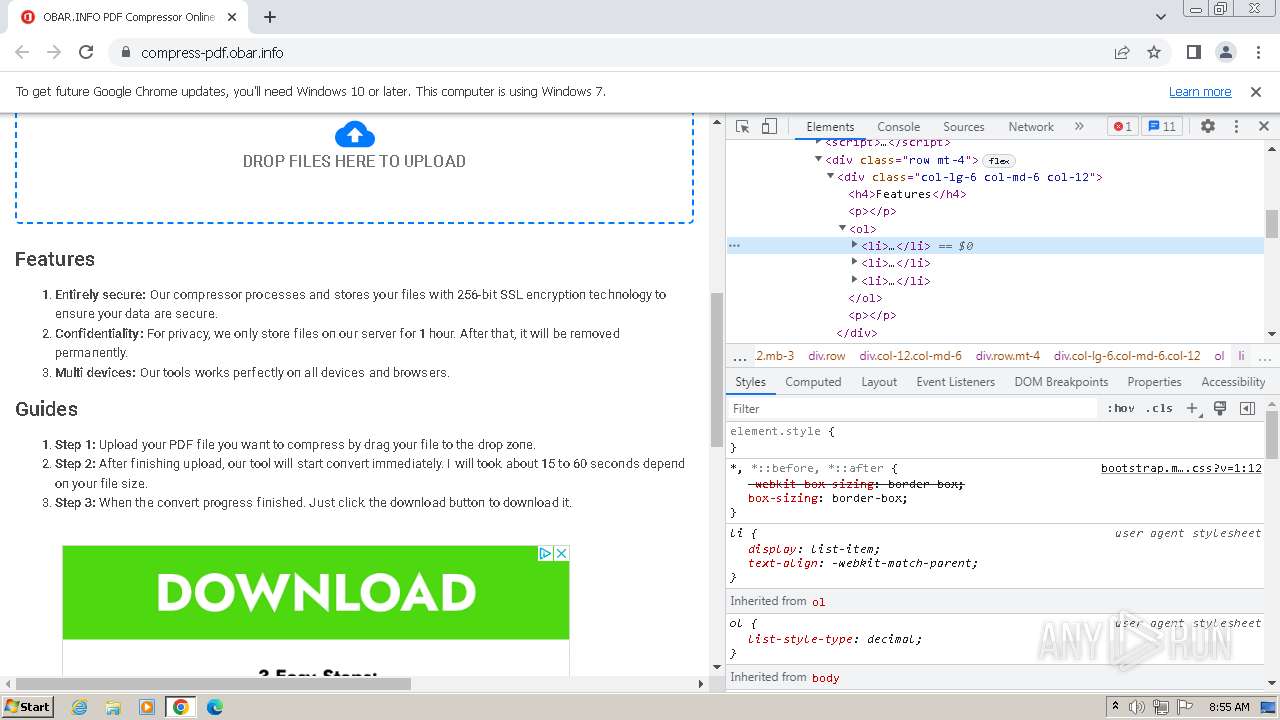This screenshot has height=720, width=1280.
Task: Switch to the Network tab
Action: point(1031,127)
